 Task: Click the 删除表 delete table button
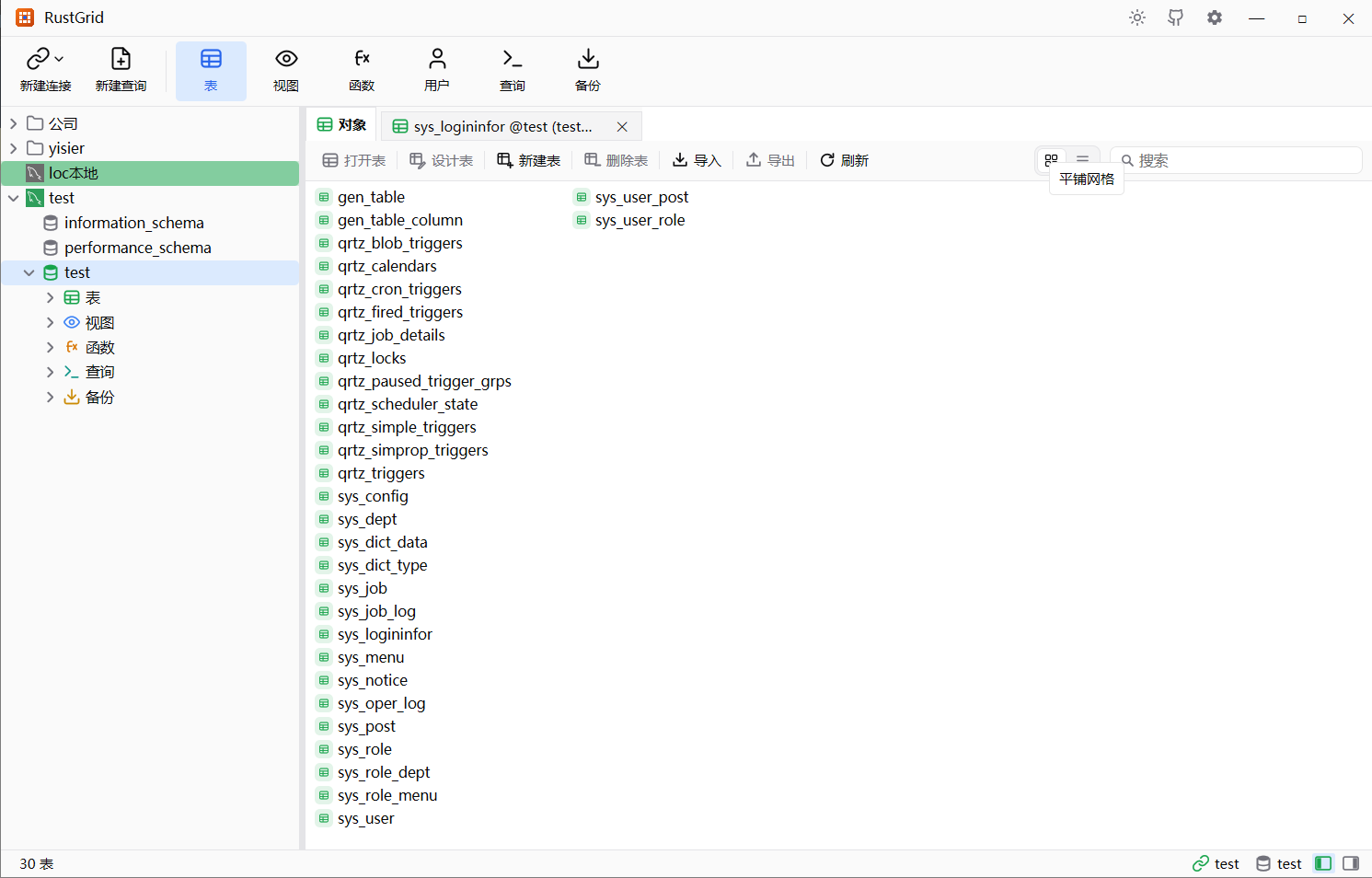pyautogui.click(x=617, y=160)
